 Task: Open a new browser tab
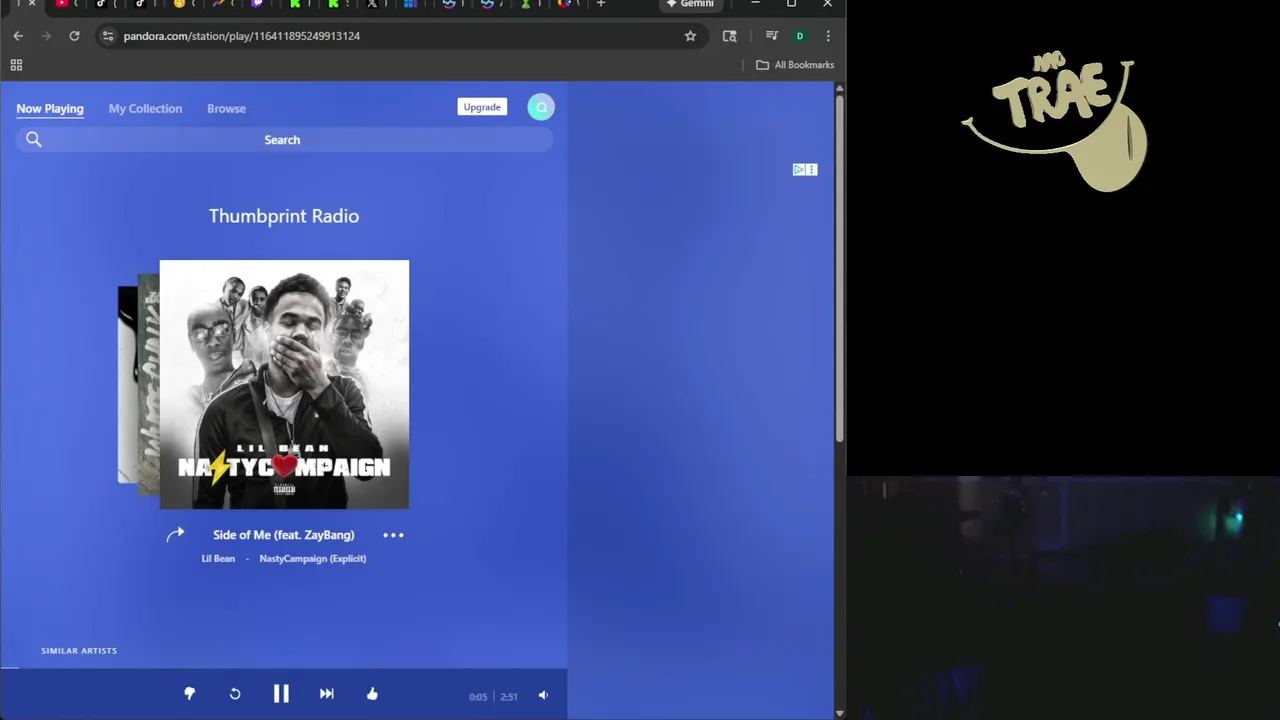(x=601, y=4)
